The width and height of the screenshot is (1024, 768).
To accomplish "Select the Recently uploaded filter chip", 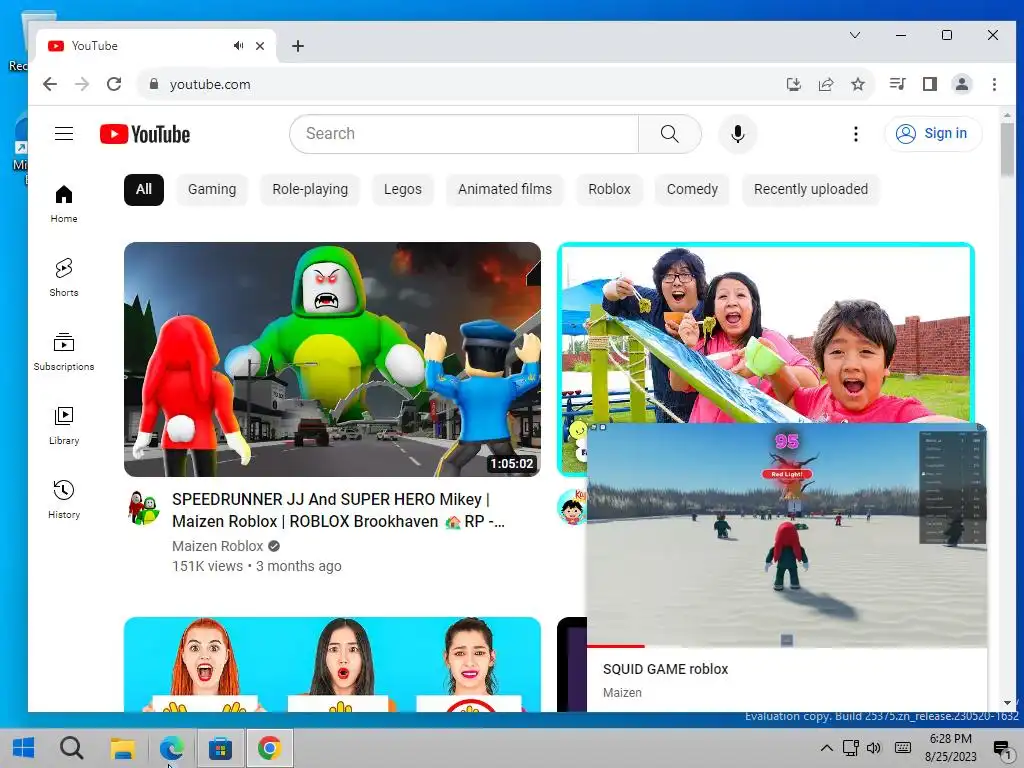I will tap(811, 189).
